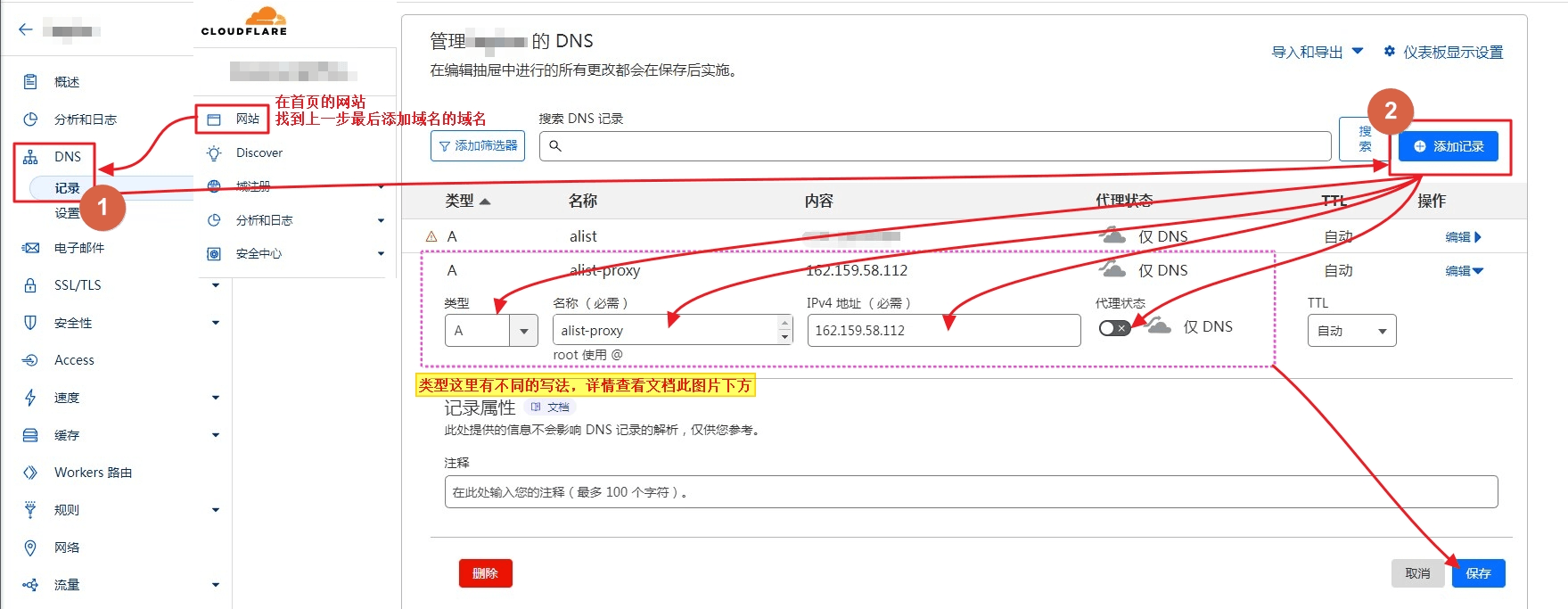Open the TTL 自动 dropdown

pos(1351,331)
